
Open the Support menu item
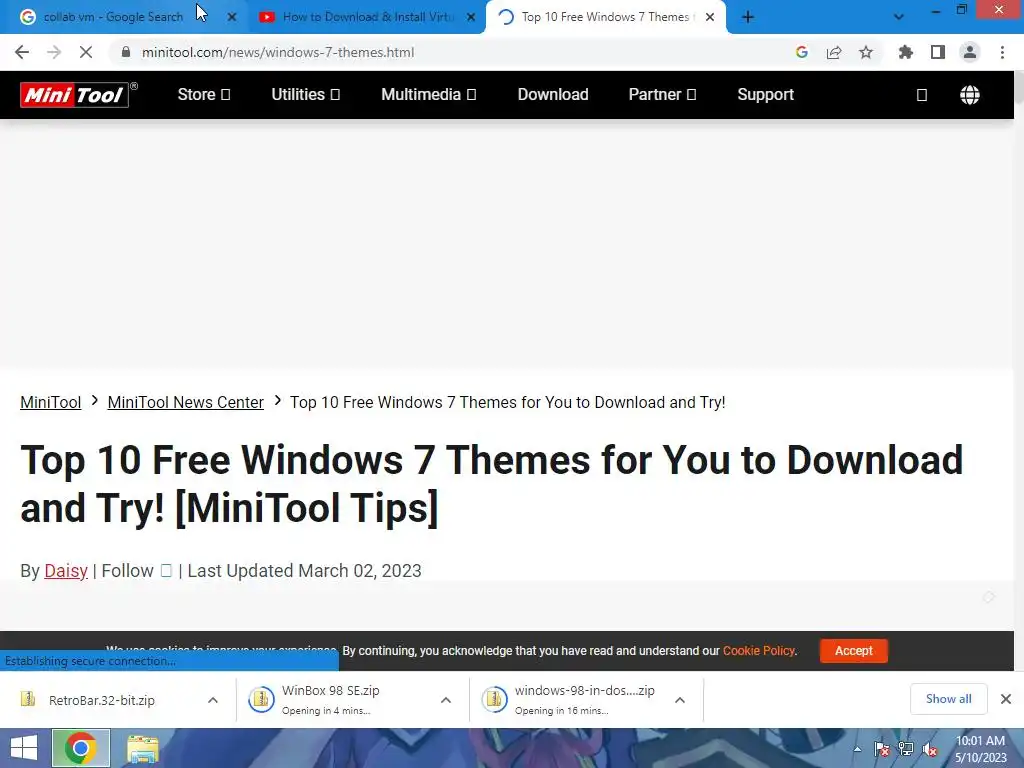[x=765, y=95]
